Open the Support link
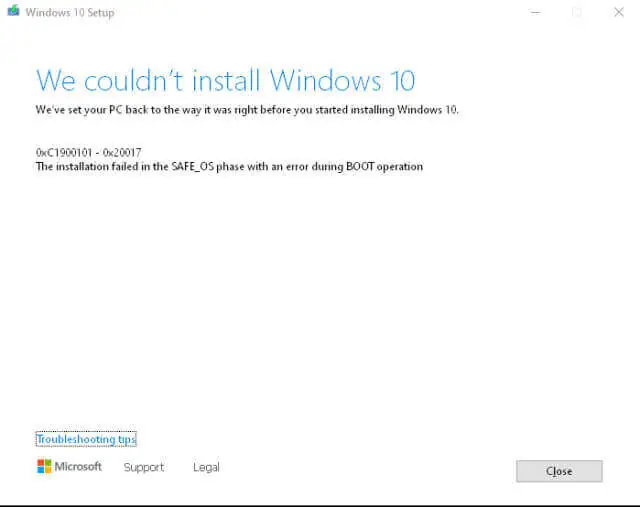The image size is (640, 507). click(x=144, y=467)
